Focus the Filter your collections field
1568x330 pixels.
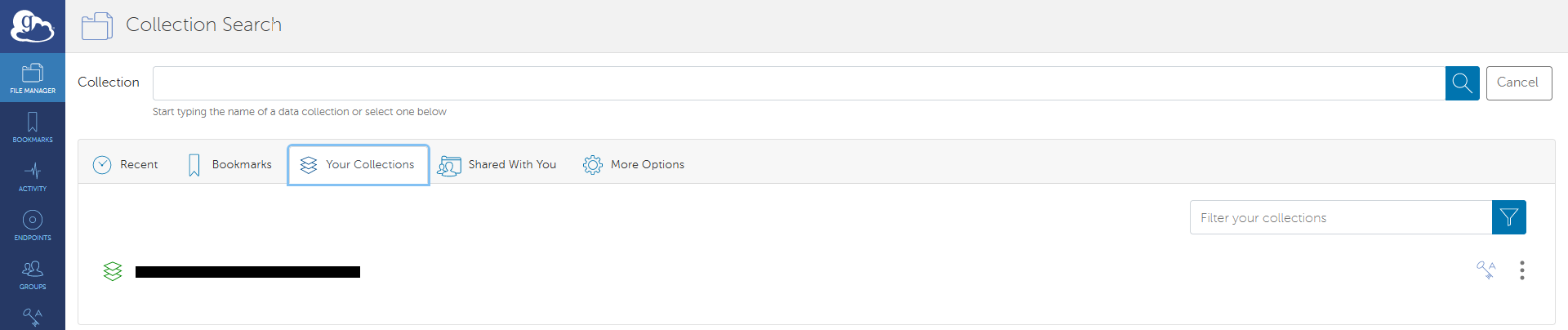(1340, 217)
